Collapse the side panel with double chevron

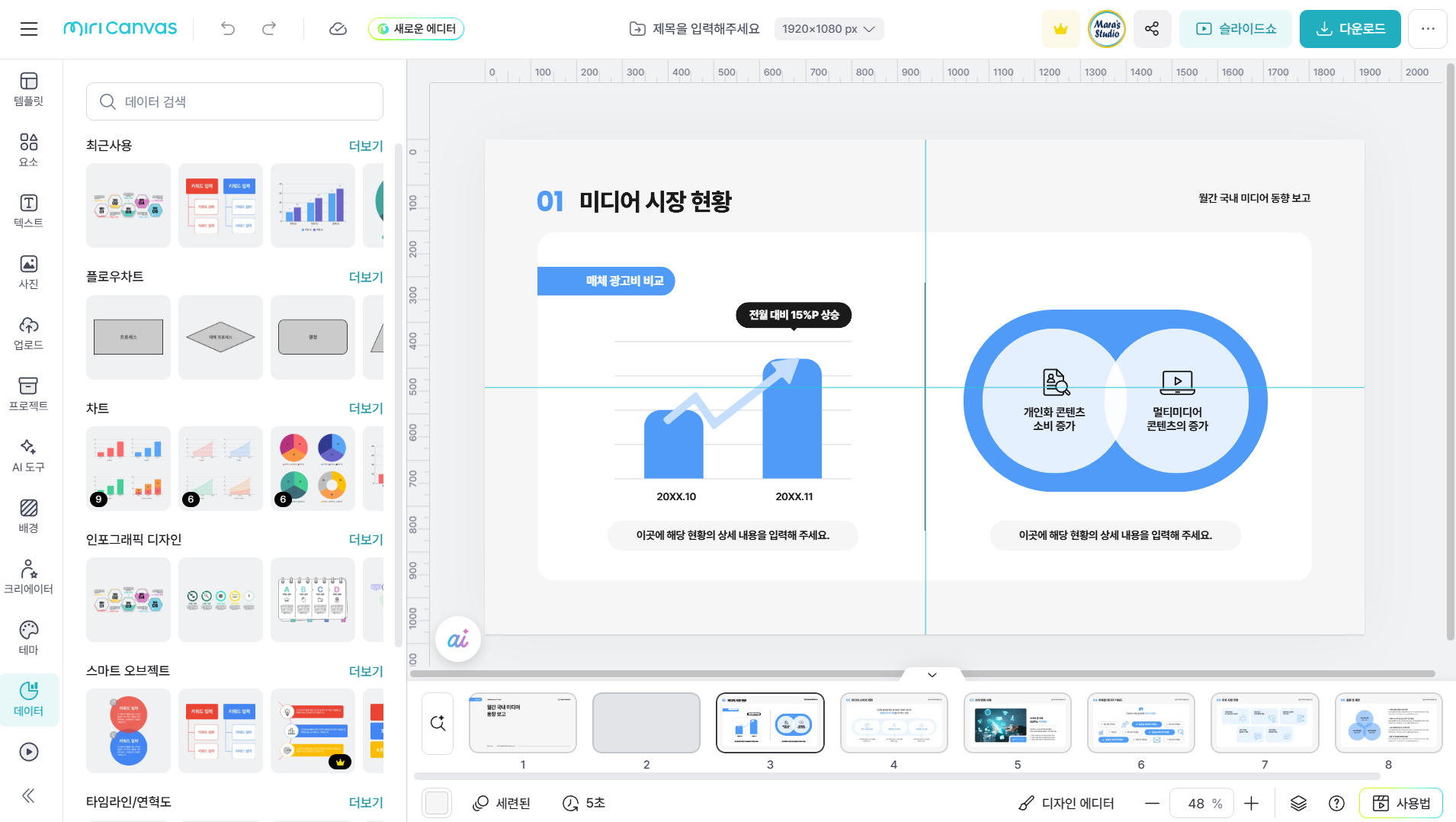29,796
